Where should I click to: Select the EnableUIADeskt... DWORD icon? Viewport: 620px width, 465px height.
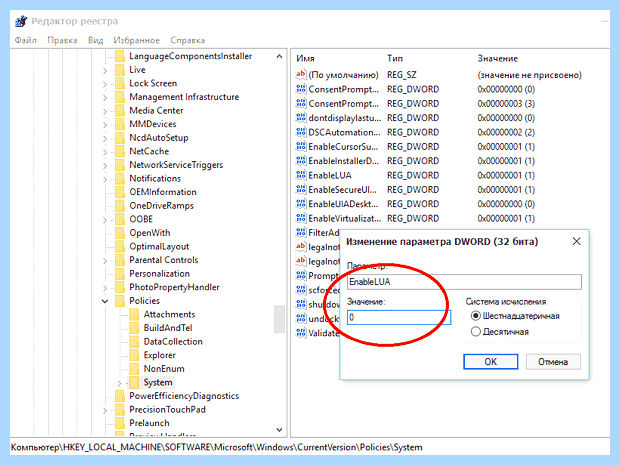301,204
